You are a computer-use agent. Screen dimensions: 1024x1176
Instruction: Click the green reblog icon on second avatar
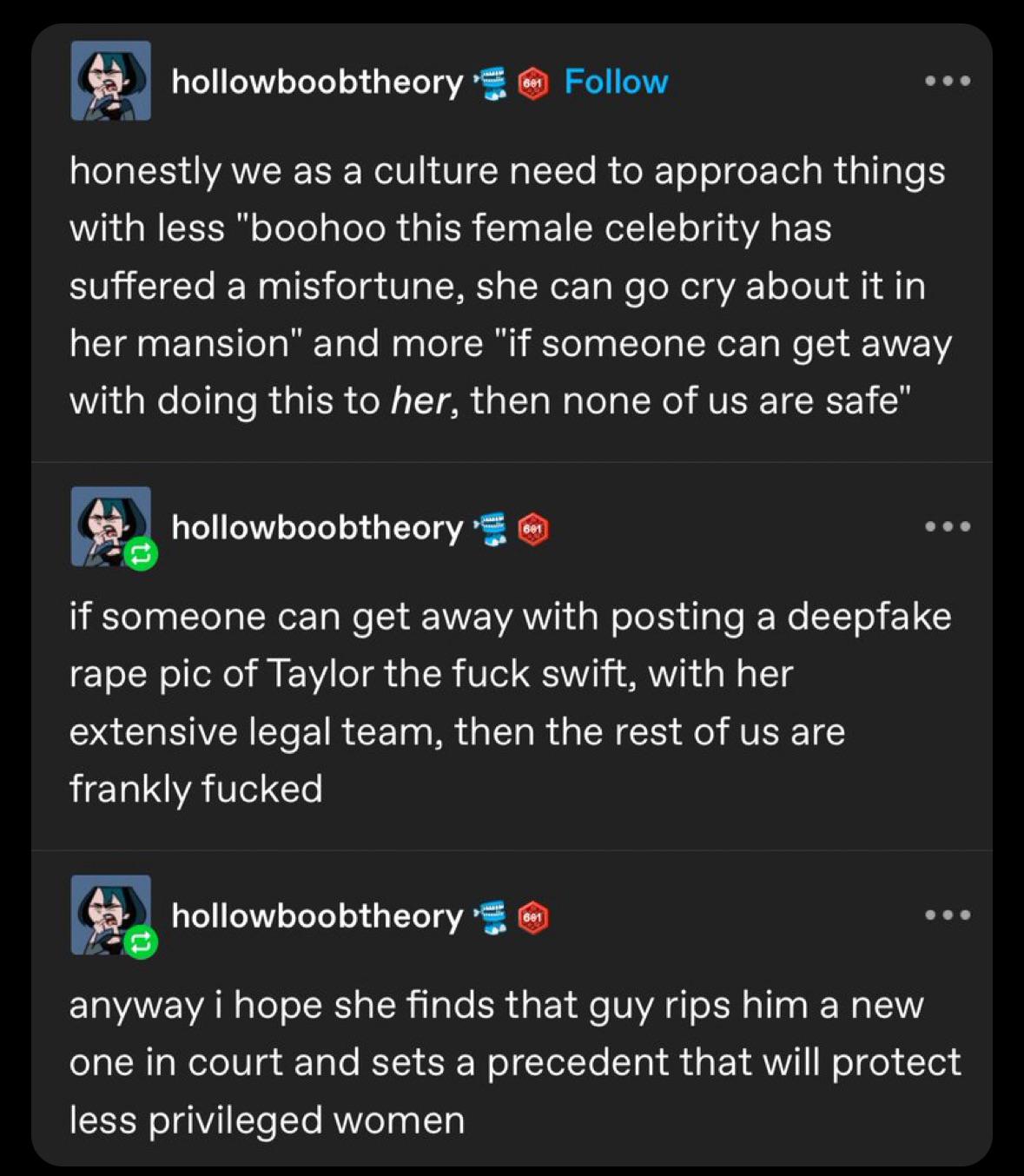click(141, 553)
